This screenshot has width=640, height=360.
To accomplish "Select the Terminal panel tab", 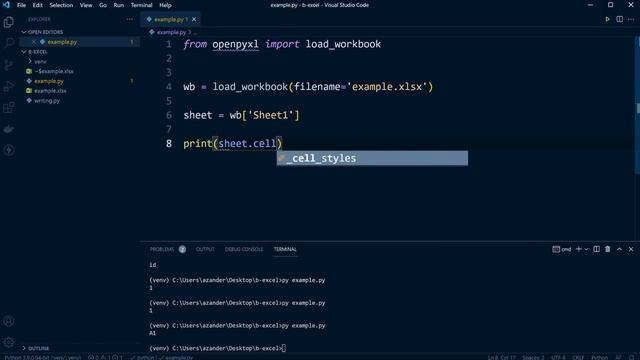I will pos(285,249).
